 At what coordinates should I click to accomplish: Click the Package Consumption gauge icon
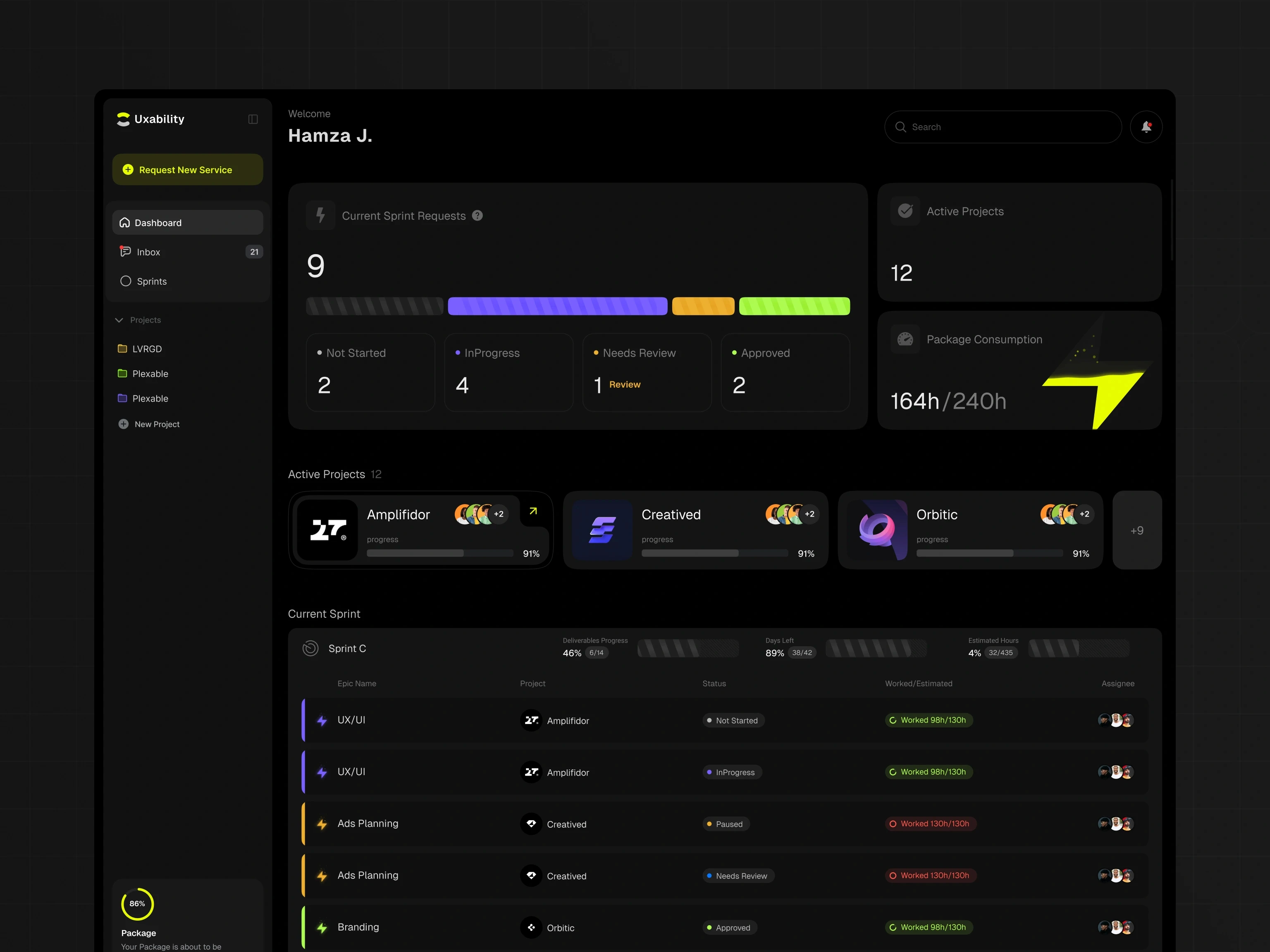[x=905, y=339]
